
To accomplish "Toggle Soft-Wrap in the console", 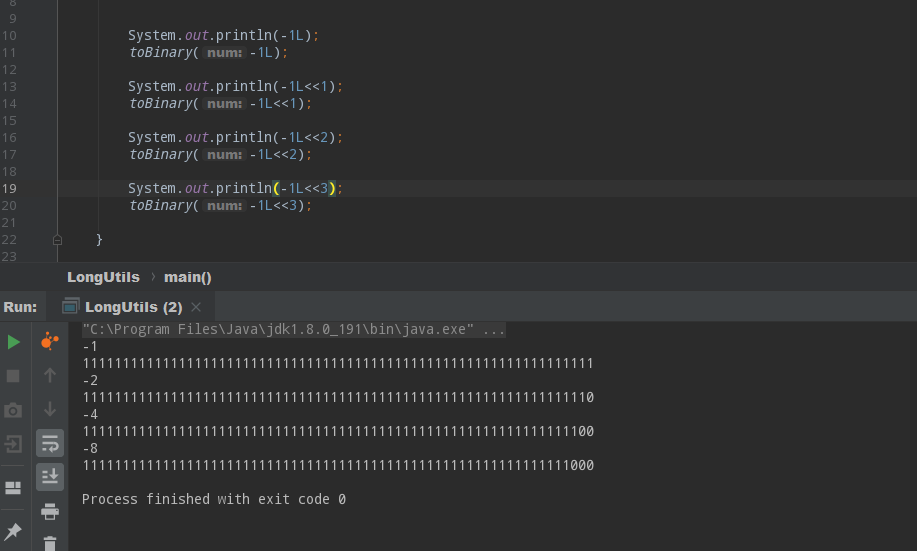I will 49,443.
